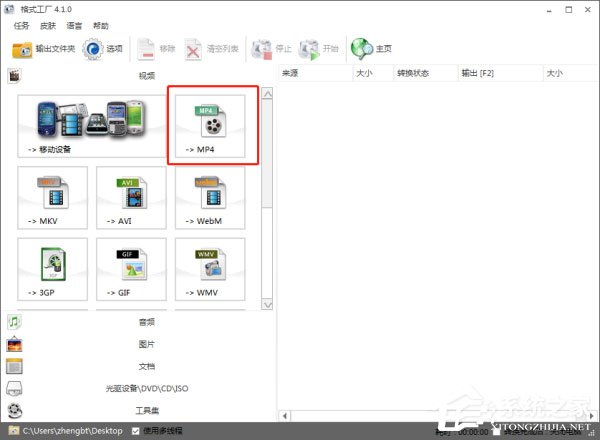Pick the AVI format icon
600x440 pixels.
pyautogui.click(x=131, y=197)
